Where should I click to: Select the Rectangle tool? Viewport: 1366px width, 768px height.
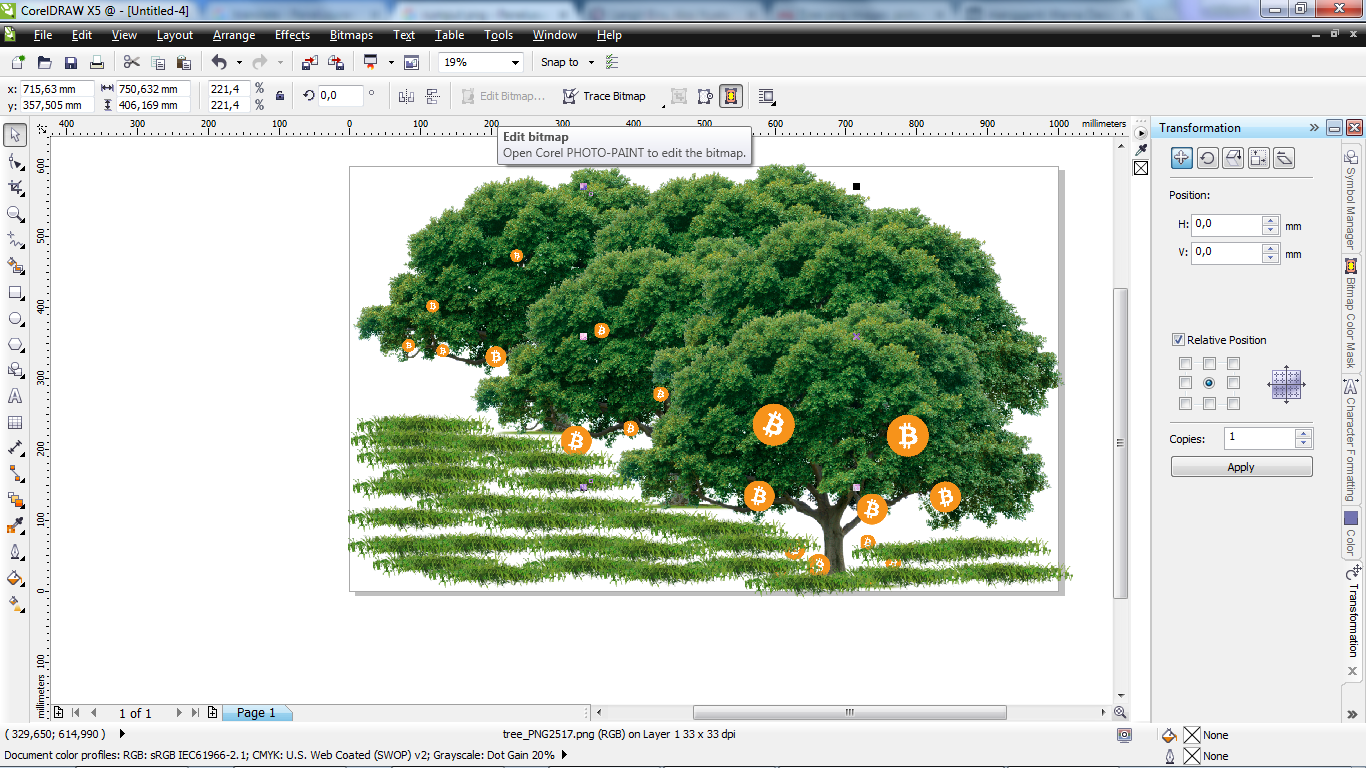(15, 293)
